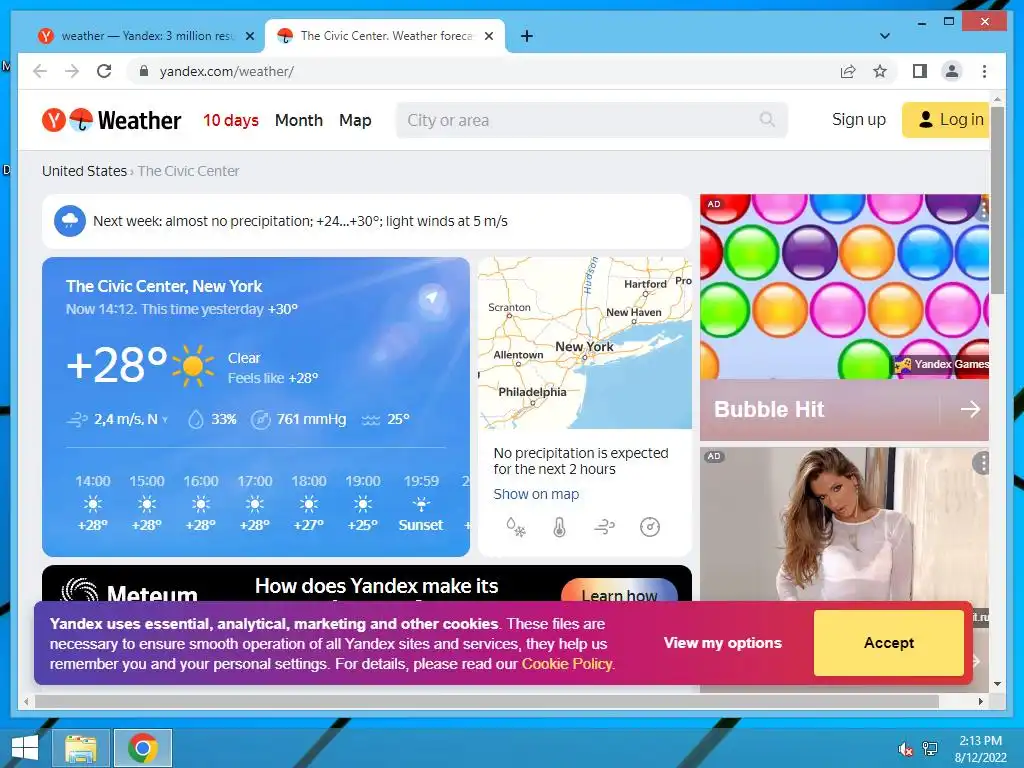Click the 18:00 hourly forecast entry
This screenshot has height=768, width=1024.
click(308, 503)
